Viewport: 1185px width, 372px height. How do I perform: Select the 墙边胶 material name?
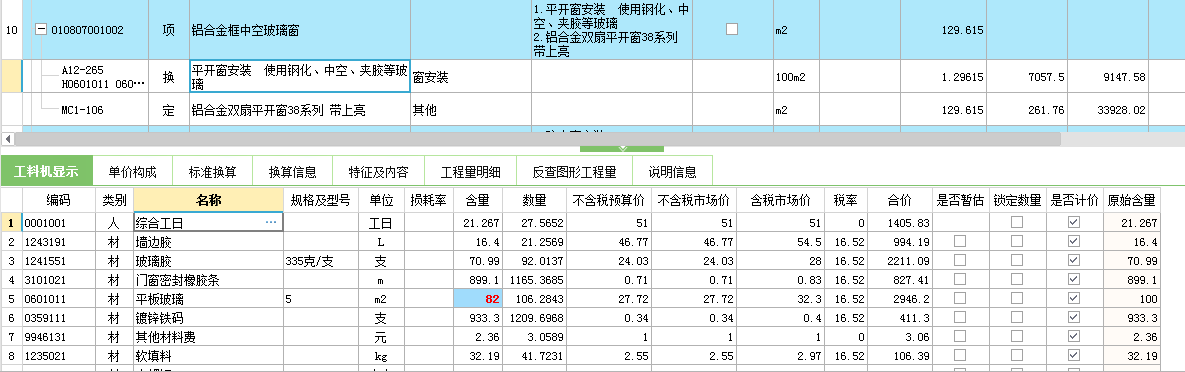pos(153,242)
